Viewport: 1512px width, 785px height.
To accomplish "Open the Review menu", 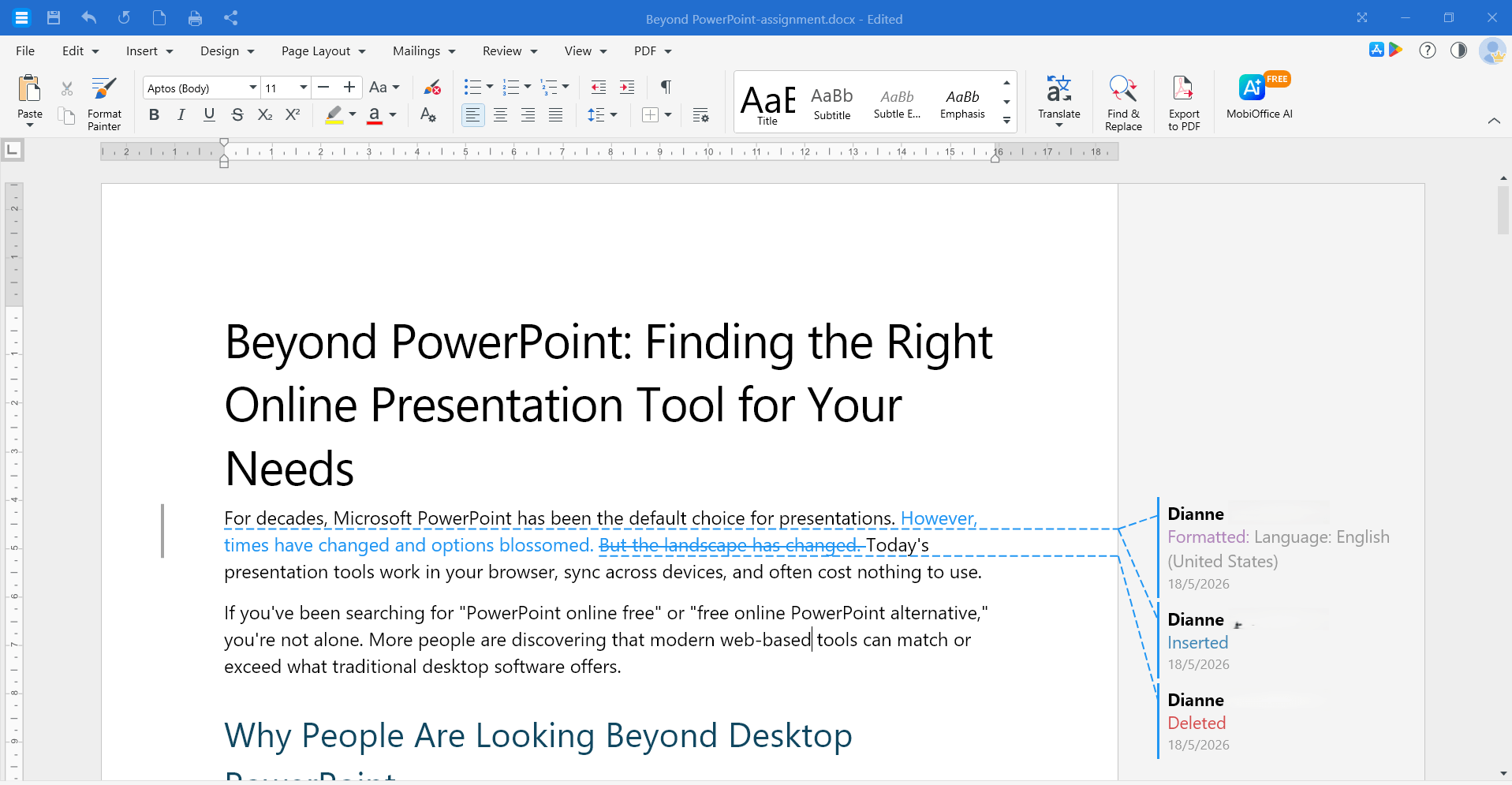I will [x=510, y=50].
